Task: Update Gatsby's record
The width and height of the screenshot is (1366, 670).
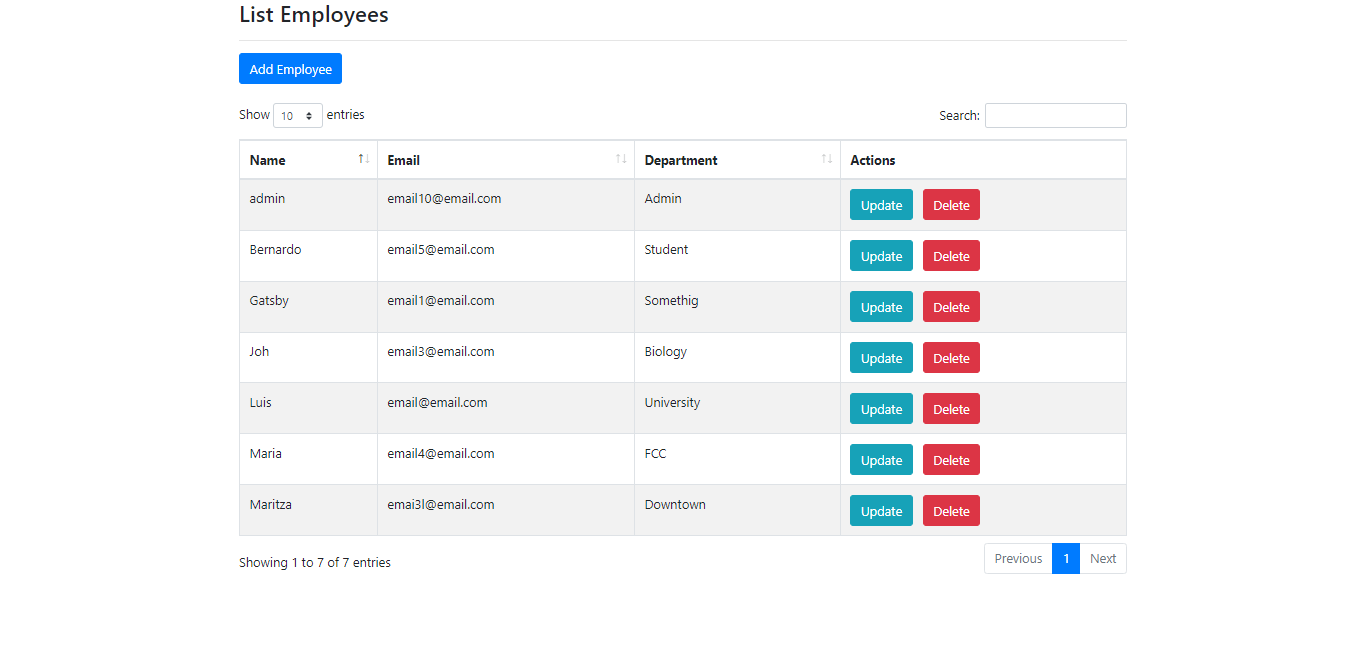Action: [x=881, y=307]
